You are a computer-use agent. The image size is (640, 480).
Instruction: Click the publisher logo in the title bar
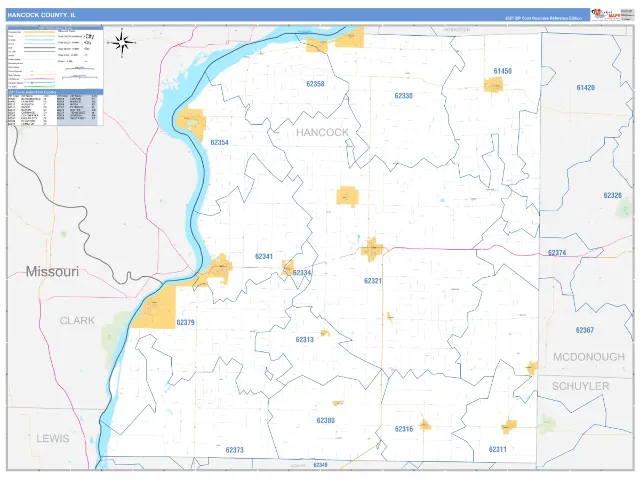point(607,14)
